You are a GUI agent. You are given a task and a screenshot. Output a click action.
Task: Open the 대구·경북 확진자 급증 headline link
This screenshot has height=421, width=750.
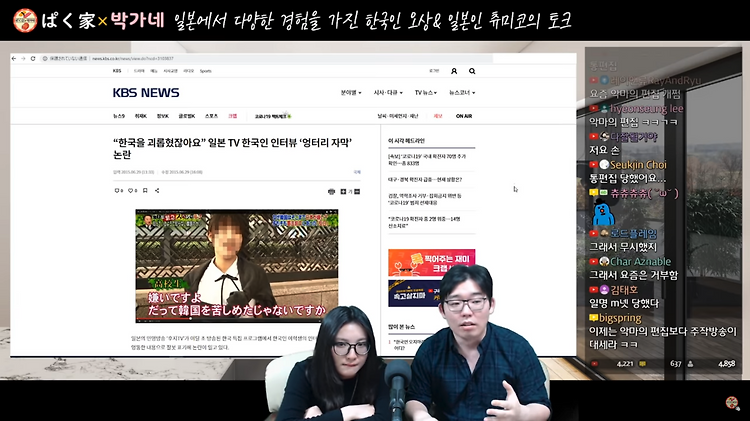pyautogui.click(x=425, y=179)
